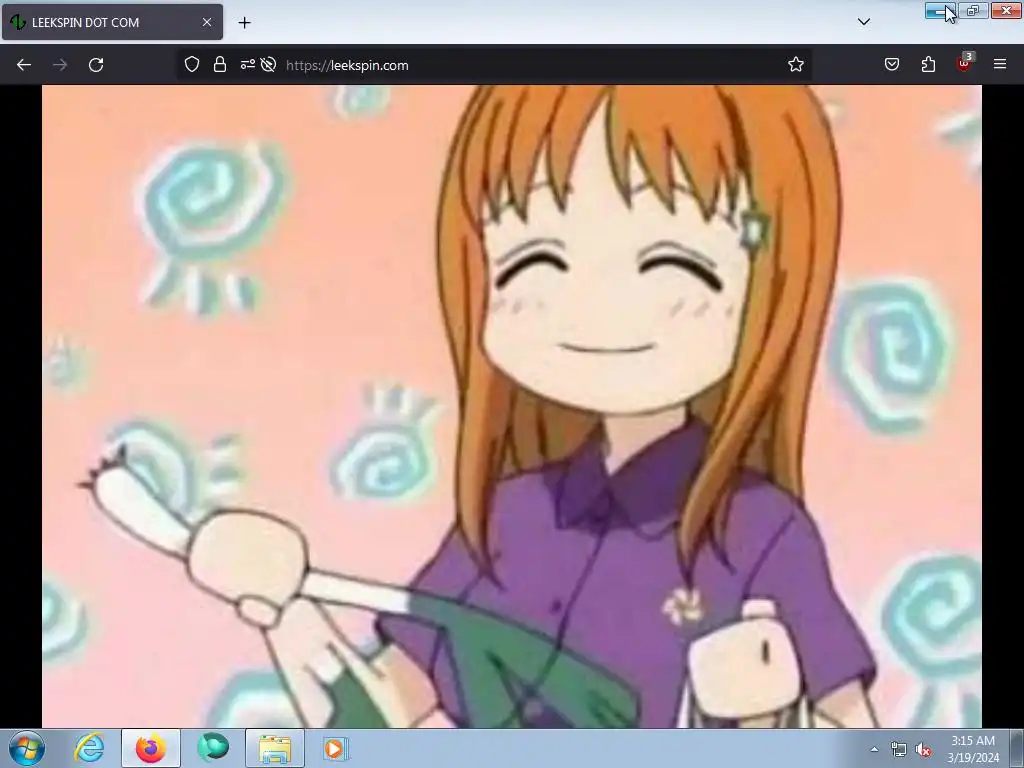Bookmark this page with the star
1024x768 pixels.
tap(795, 65)
